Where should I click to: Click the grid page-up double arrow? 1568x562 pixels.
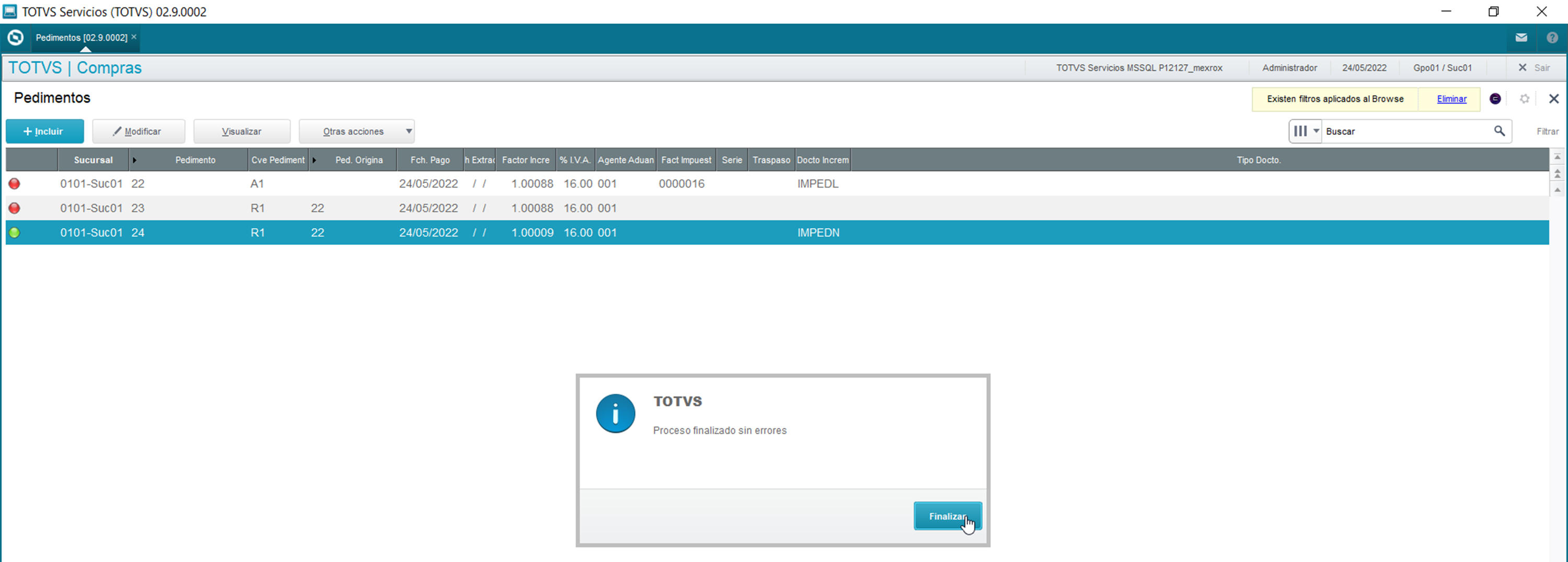point(1557,174)
